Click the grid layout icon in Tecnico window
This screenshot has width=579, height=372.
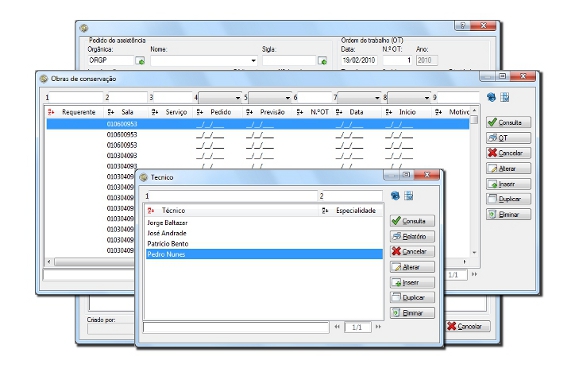pyautogui.click(x=408, y=196)
